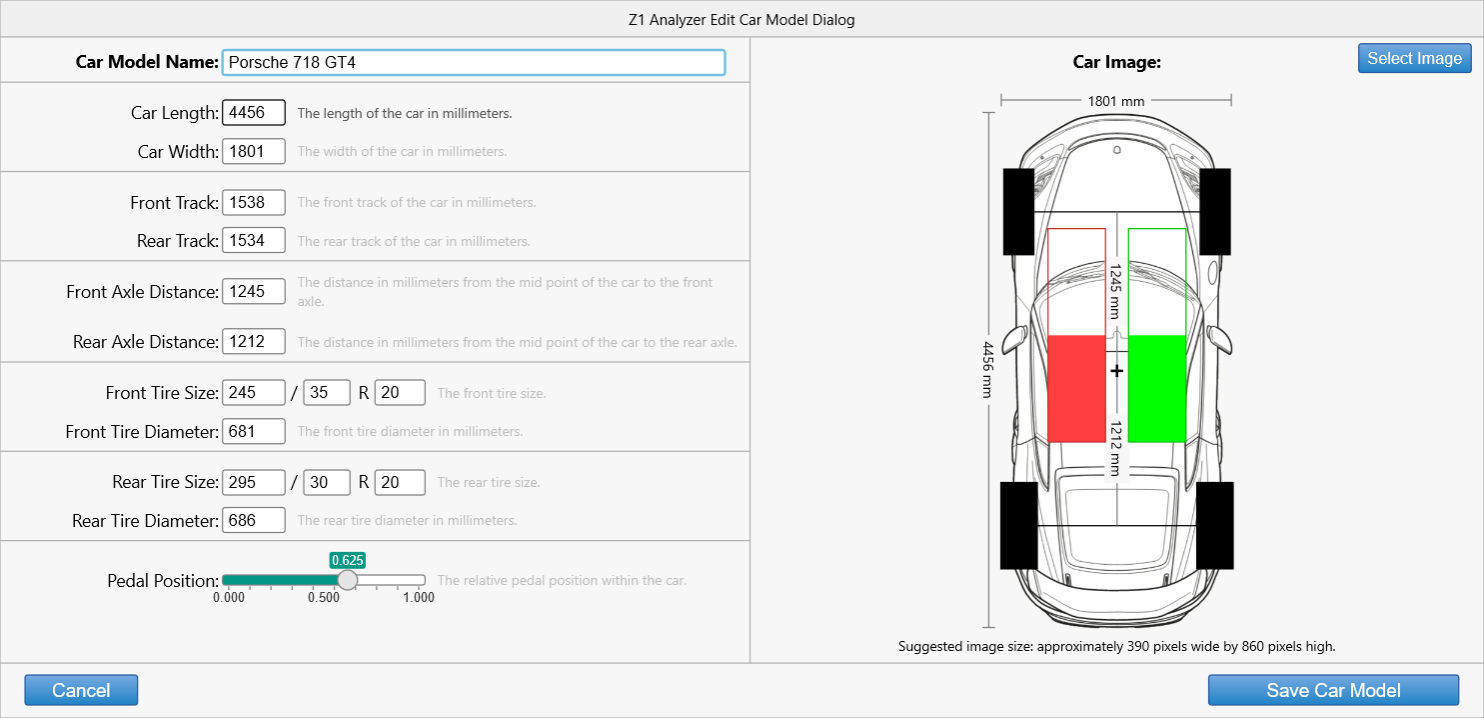Click the Car Width field showing 1801
Viewport: 1484px width, 718px height.
[x=254, y=152]
